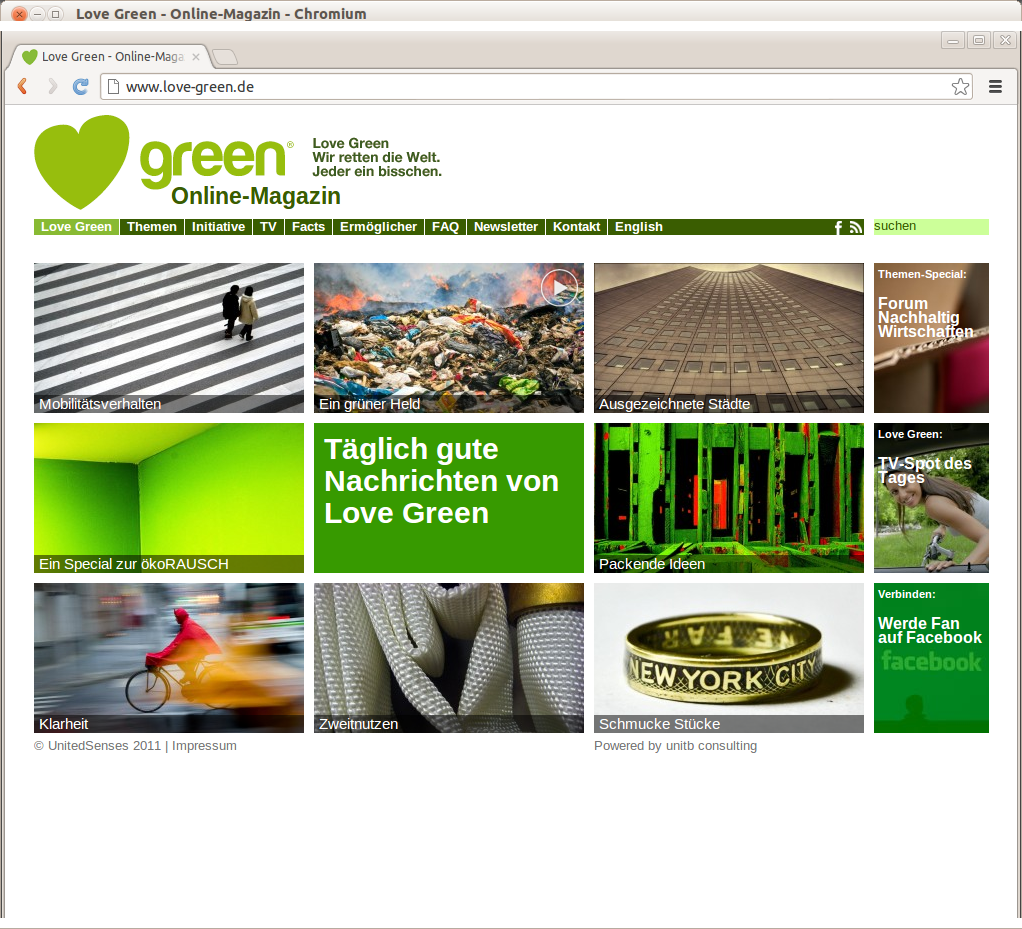Open the TV-Spot des Tages tile
Image resolution: width=1022 pixels, height=929 pixels.
(931, 498)
